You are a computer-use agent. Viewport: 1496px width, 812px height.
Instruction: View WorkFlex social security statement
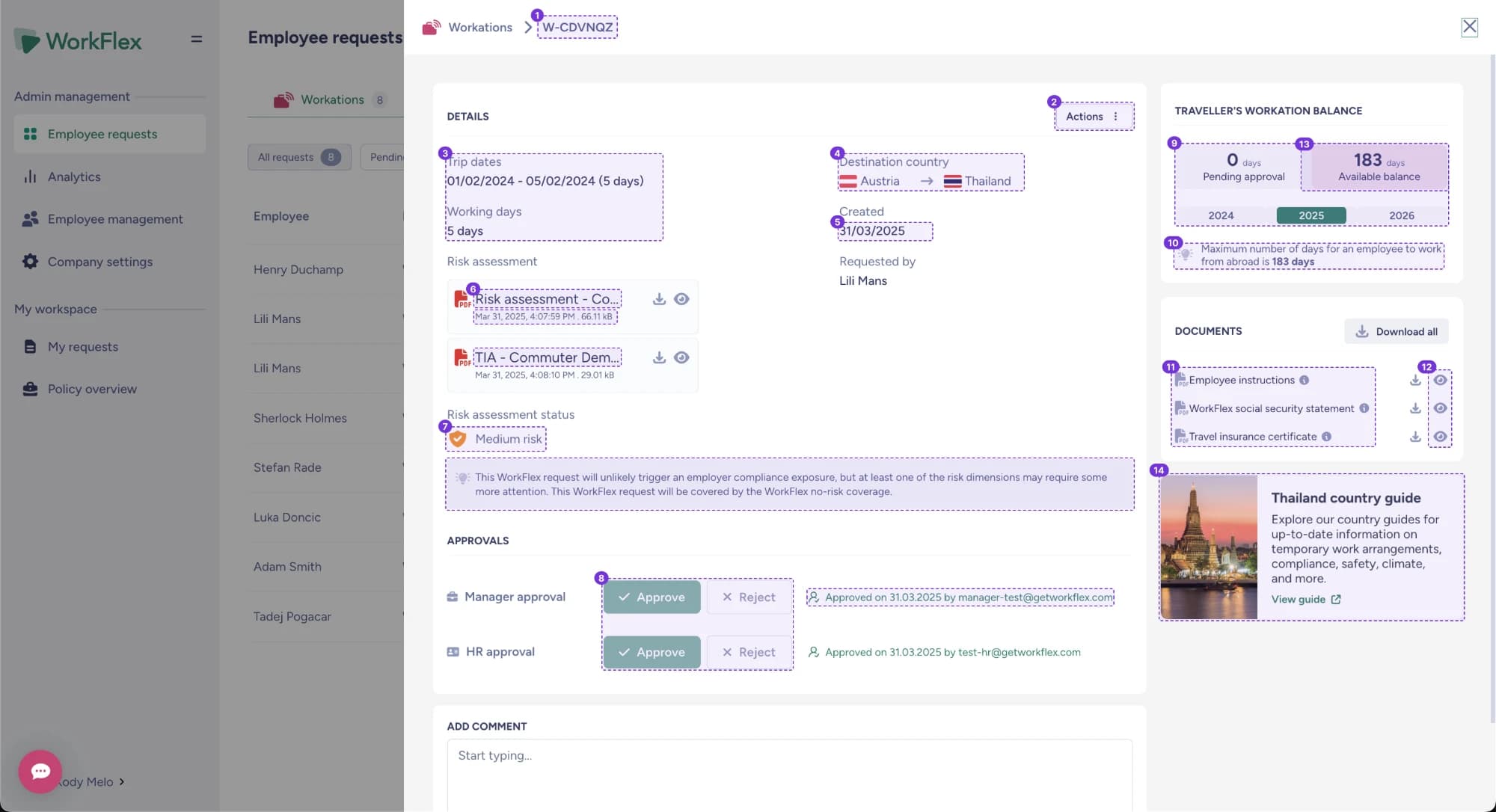pos(1440,408)
